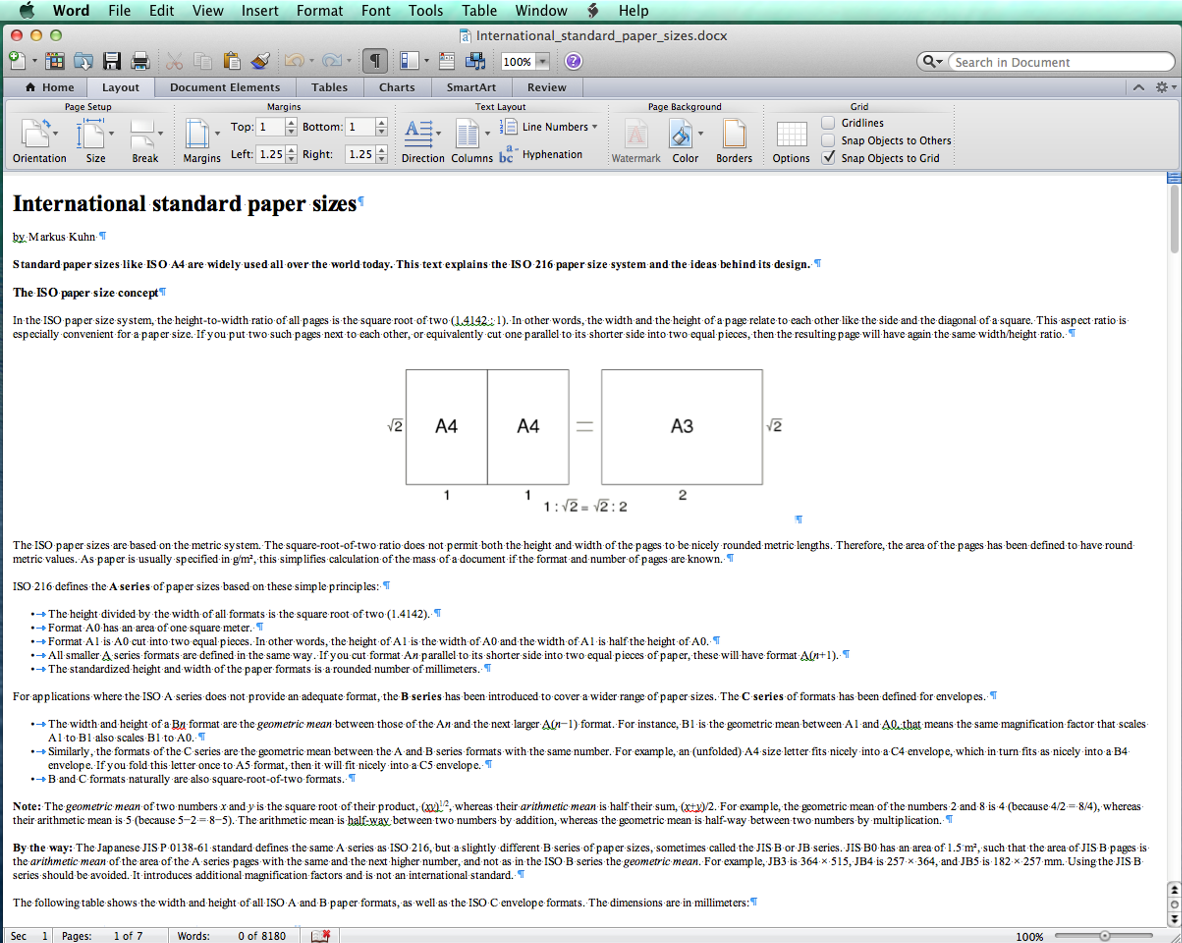The width and height of the screenshot is (1182, 943).
Task: Select the Format Painter brush icon
Action: tap(260, 61)
